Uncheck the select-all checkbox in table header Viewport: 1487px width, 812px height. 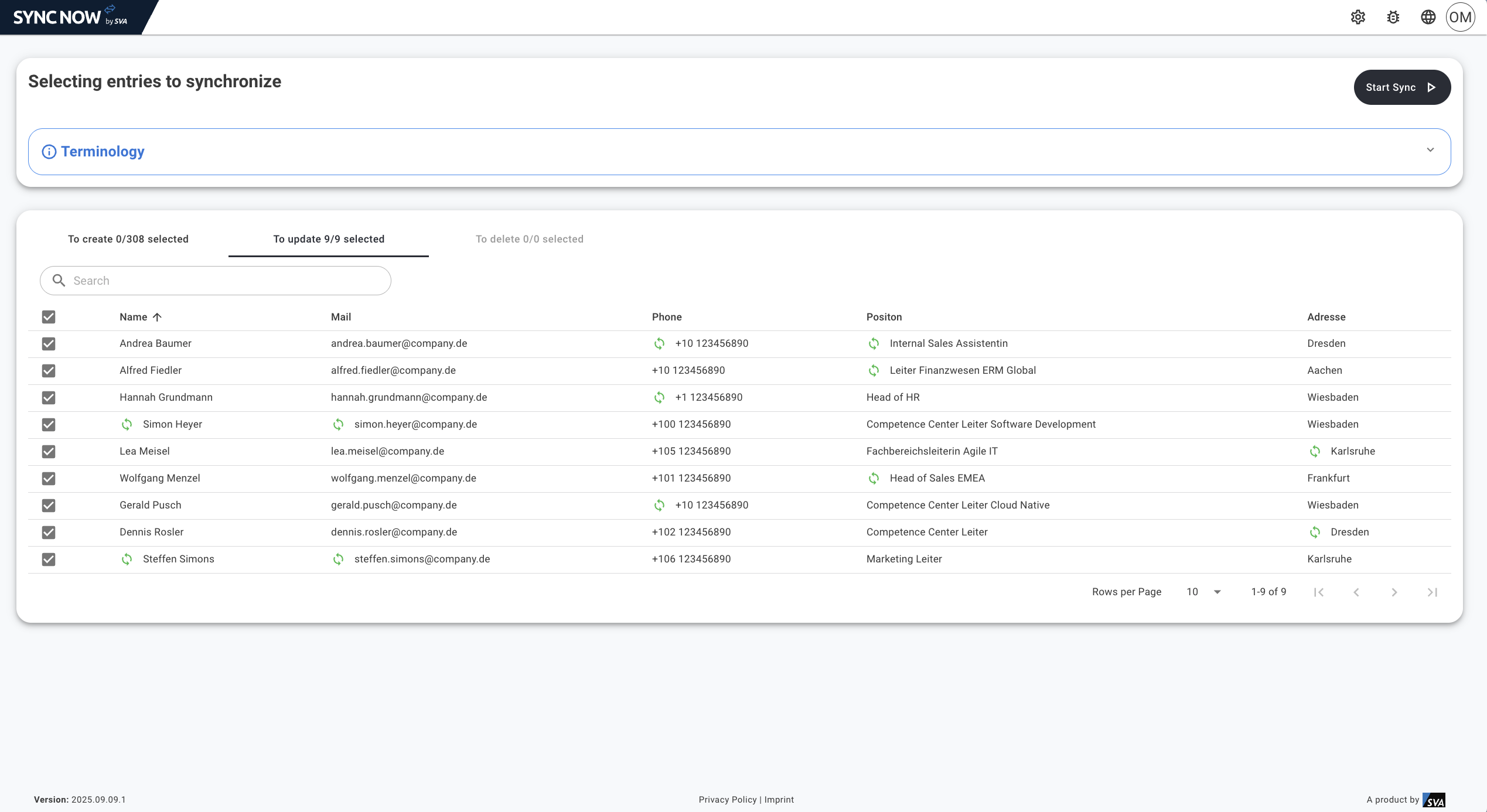(x=49, y=317)
